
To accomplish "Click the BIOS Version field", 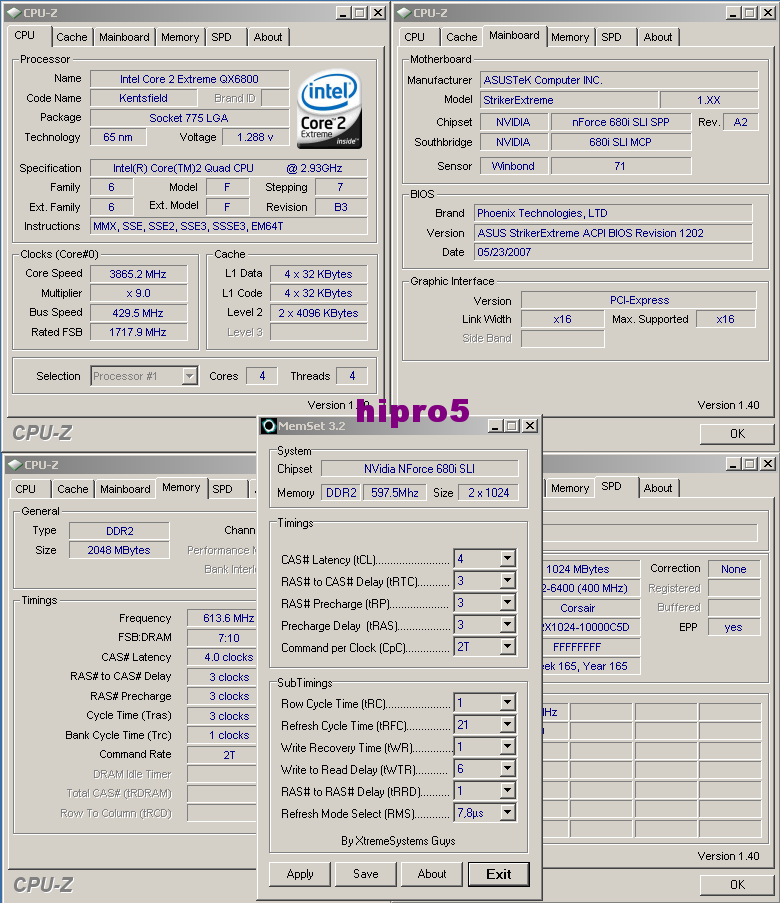I will coord(613,233).
